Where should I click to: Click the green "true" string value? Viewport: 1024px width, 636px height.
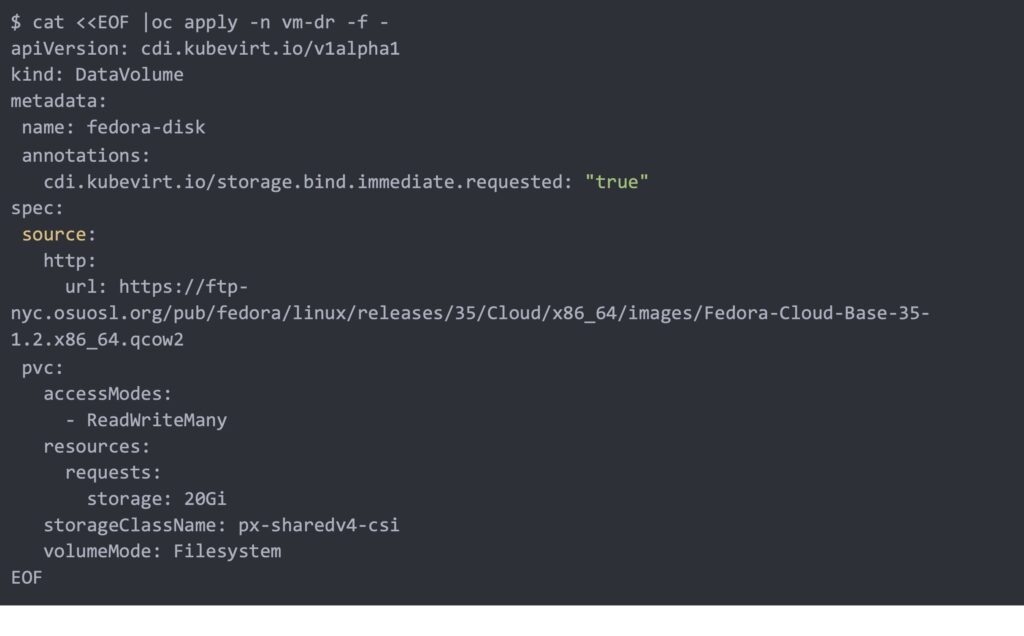[x=617, y=182]
